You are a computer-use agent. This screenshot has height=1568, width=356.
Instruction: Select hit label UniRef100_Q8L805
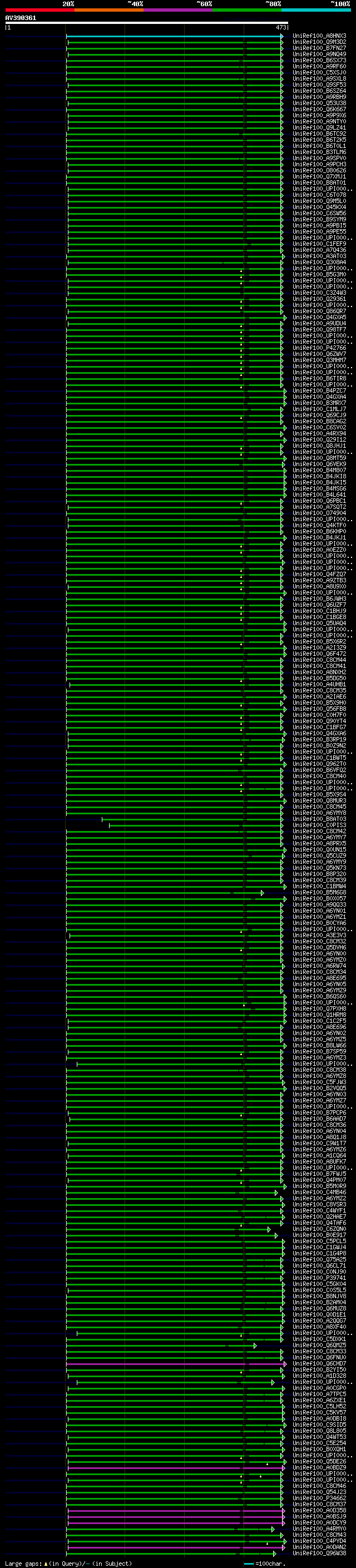tap(319, 1431)
